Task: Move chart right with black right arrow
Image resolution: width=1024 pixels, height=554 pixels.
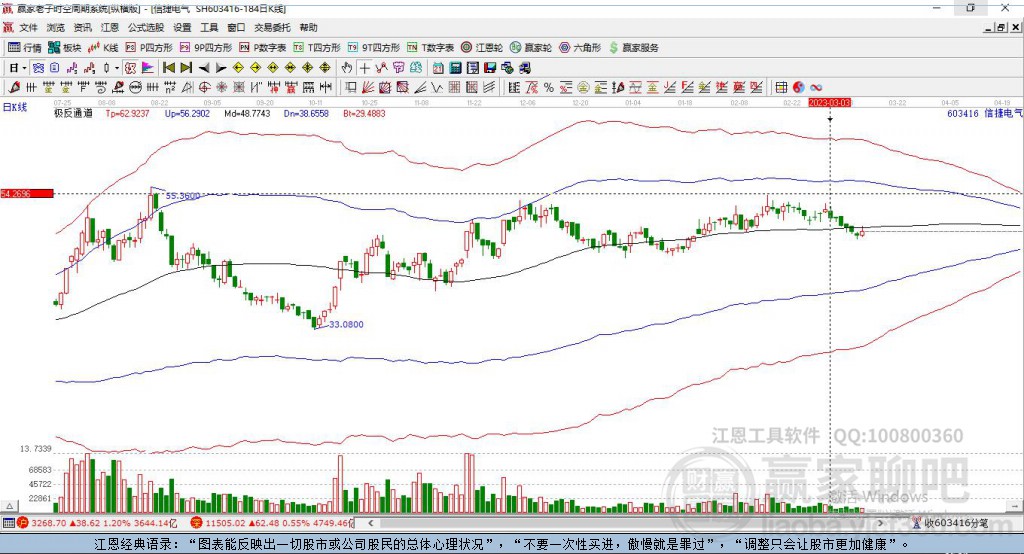Action: click(x=221, y=68)
